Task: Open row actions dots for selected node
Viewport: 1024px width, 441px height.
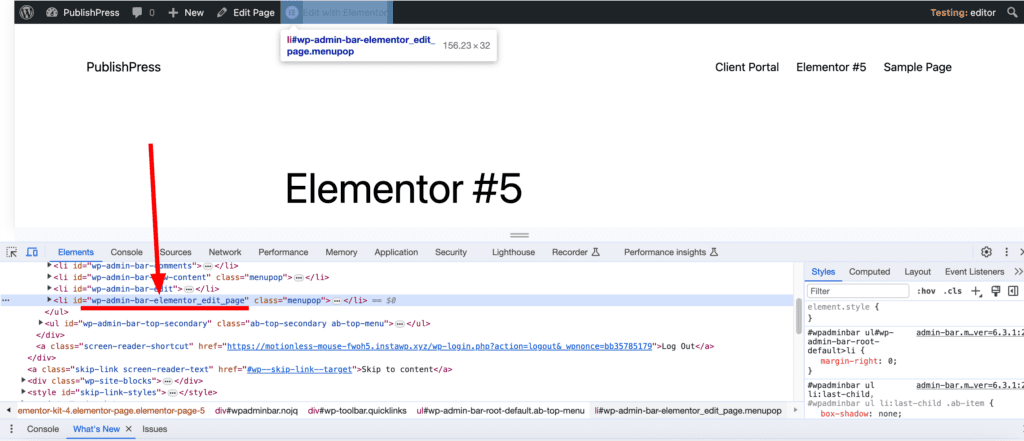Action: 6,301
